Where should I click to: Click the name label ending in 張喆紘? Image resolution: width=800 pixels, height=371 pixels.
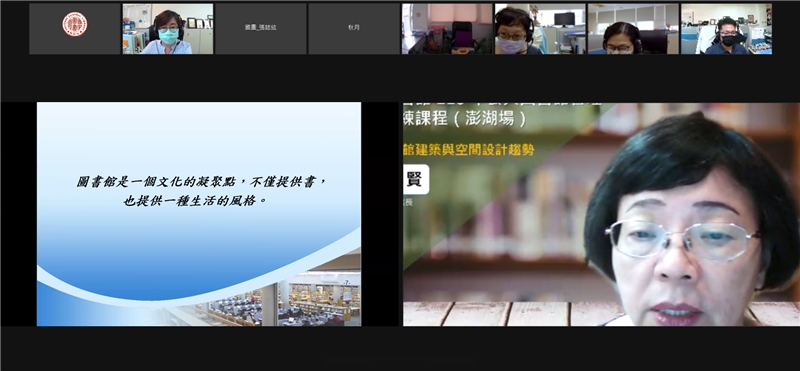click(x=261, y=28)
